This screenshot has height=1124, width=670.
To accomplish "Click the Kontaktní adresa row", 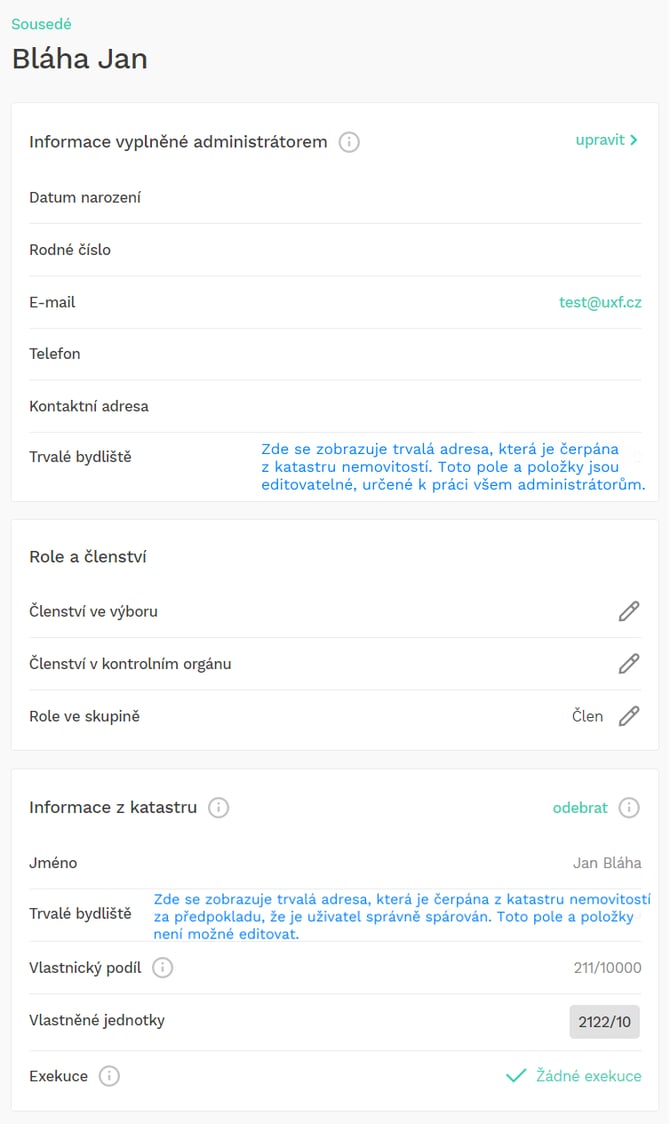I will pos(335,406).
